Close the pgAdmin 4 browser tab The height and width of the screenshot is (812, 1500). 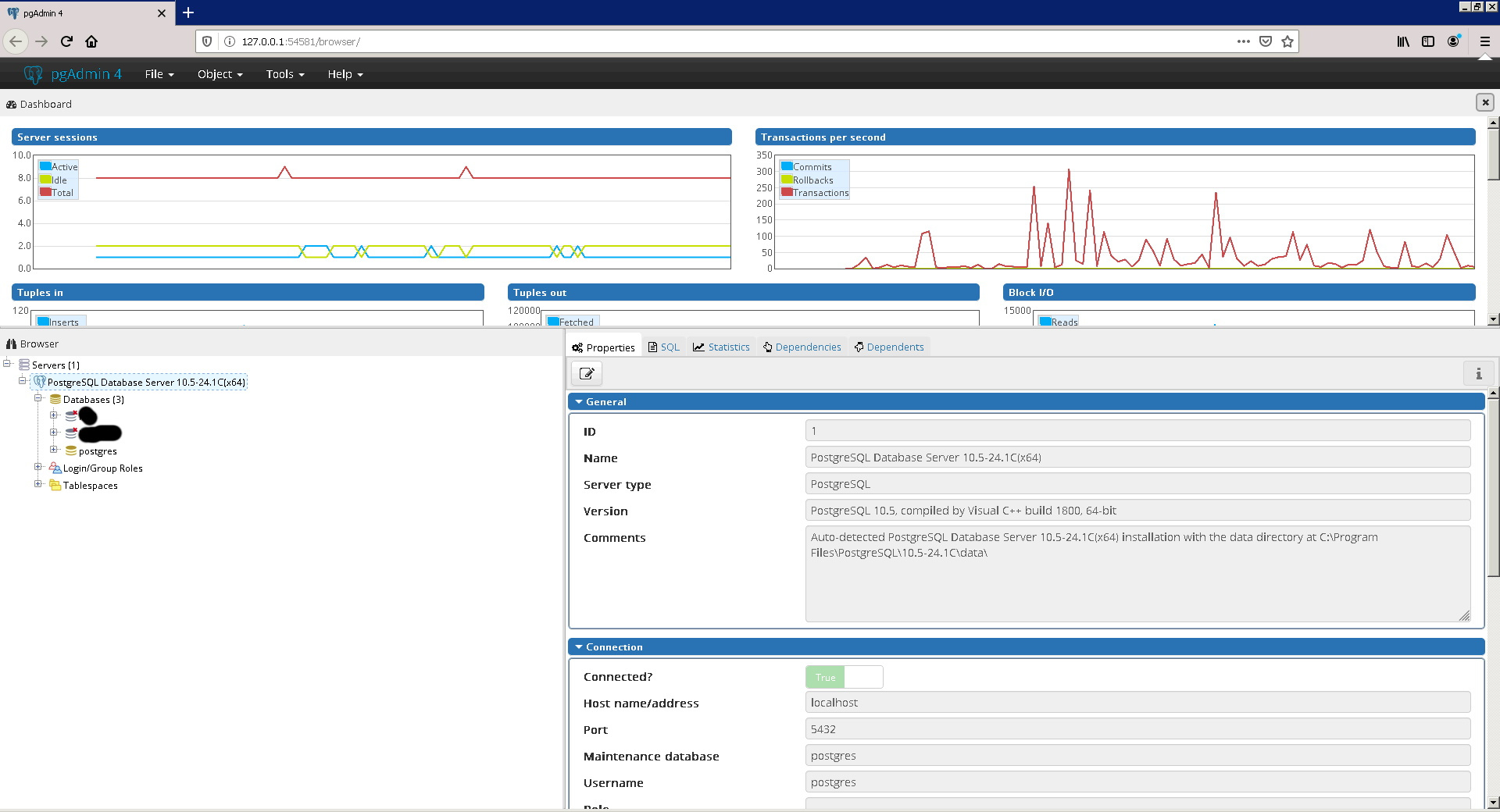[162, 13]
